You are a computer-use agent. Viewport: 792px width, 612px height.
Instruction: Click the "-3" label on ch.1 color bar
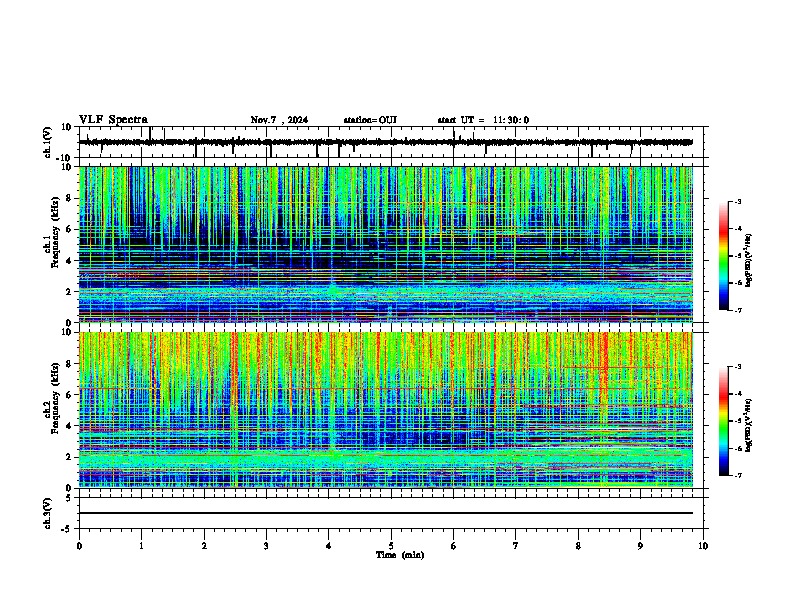pos(737,201)
